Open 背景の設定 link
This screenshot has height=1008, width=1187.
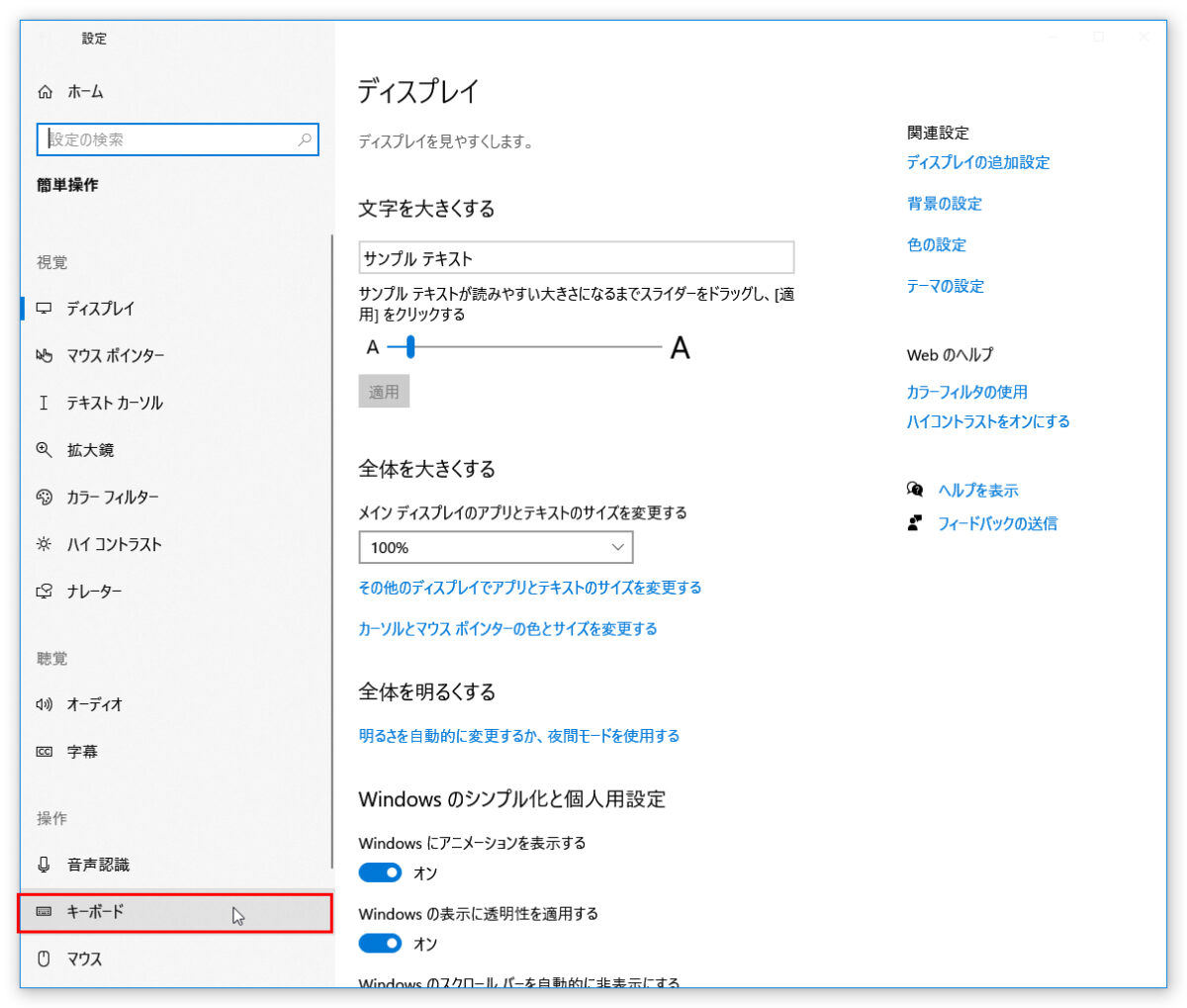tap(945, 204)
